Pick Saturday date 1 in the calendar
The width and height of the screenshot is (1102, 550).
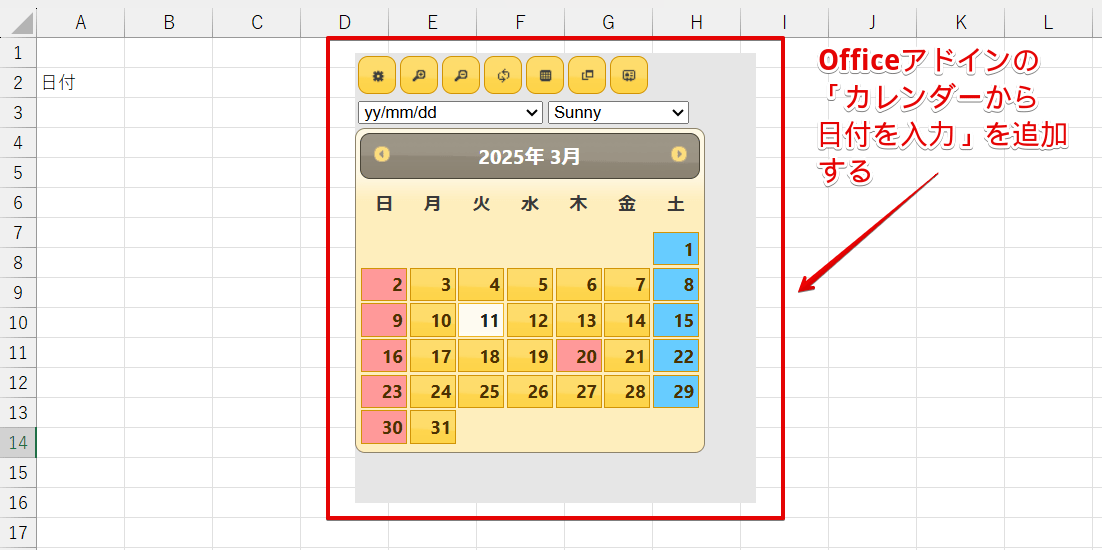pyautogui.click(x=676, y=249)
